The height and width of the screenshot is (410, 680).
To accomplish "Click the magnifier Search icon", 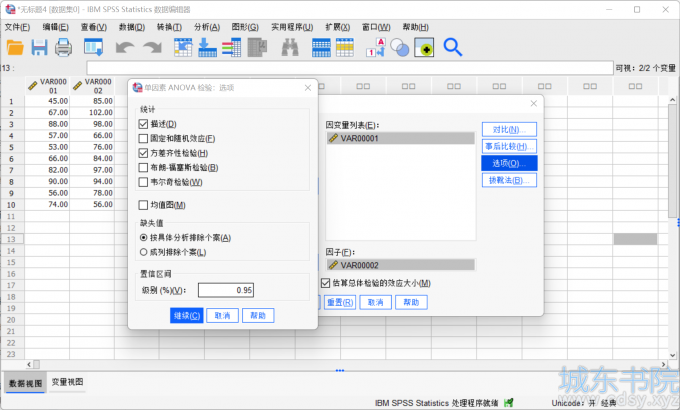I will pos(453,47).
